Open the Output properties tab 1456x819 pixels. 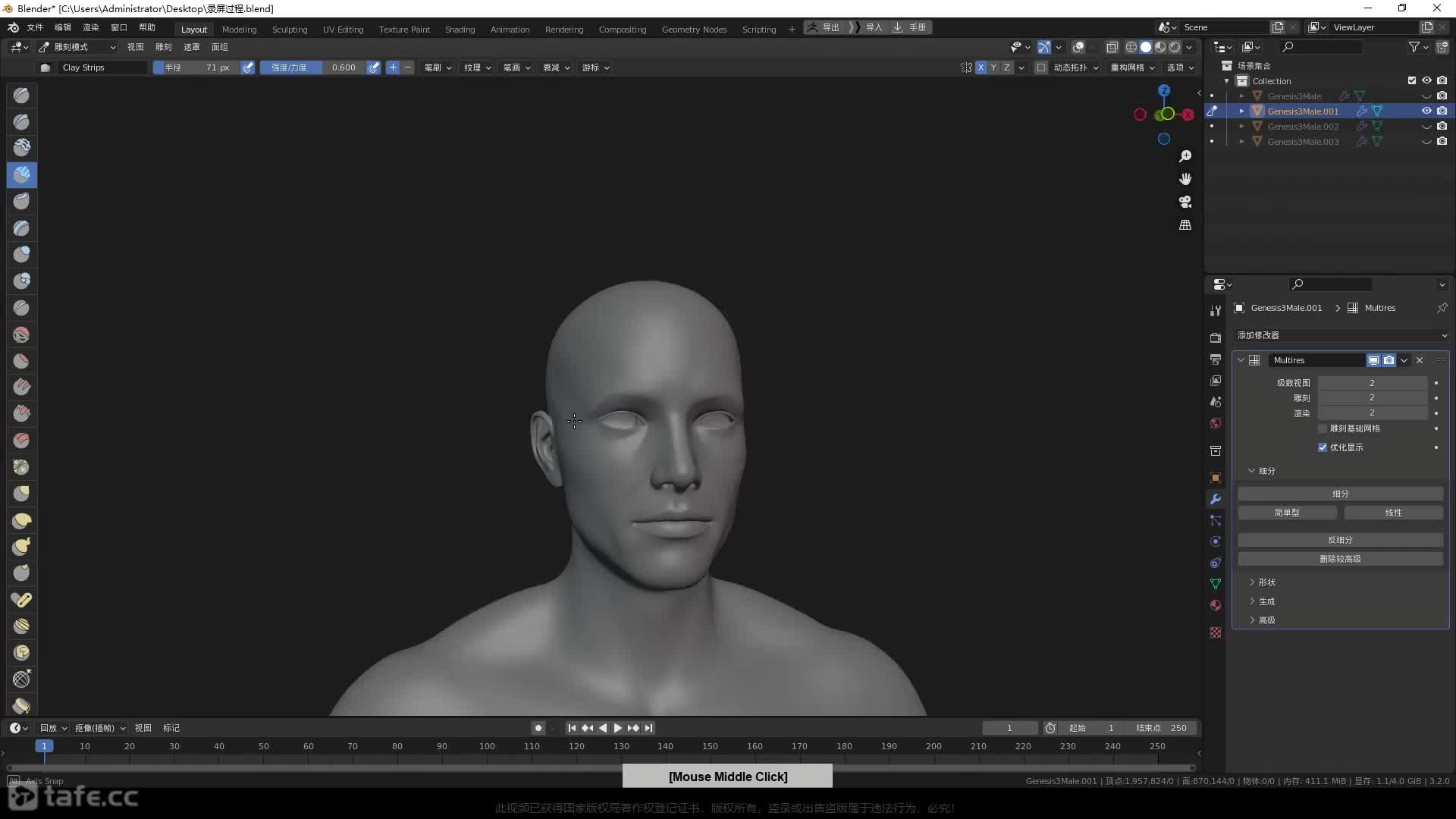point(1216,359)
